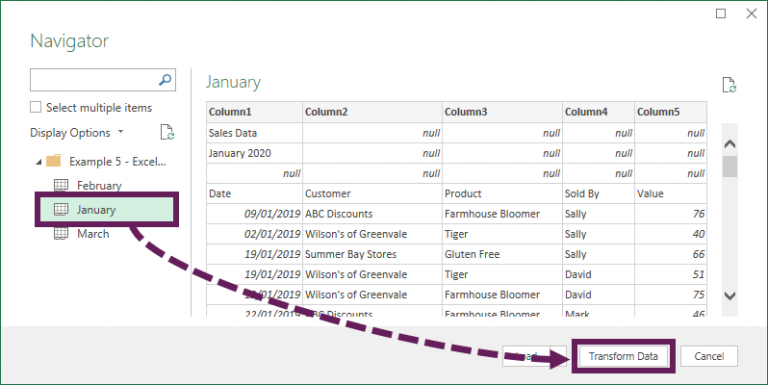Image resolution: width=768 pixels, height=385 pixels.
Task: Click the 'Date' header cell
Action: (255, 193)
